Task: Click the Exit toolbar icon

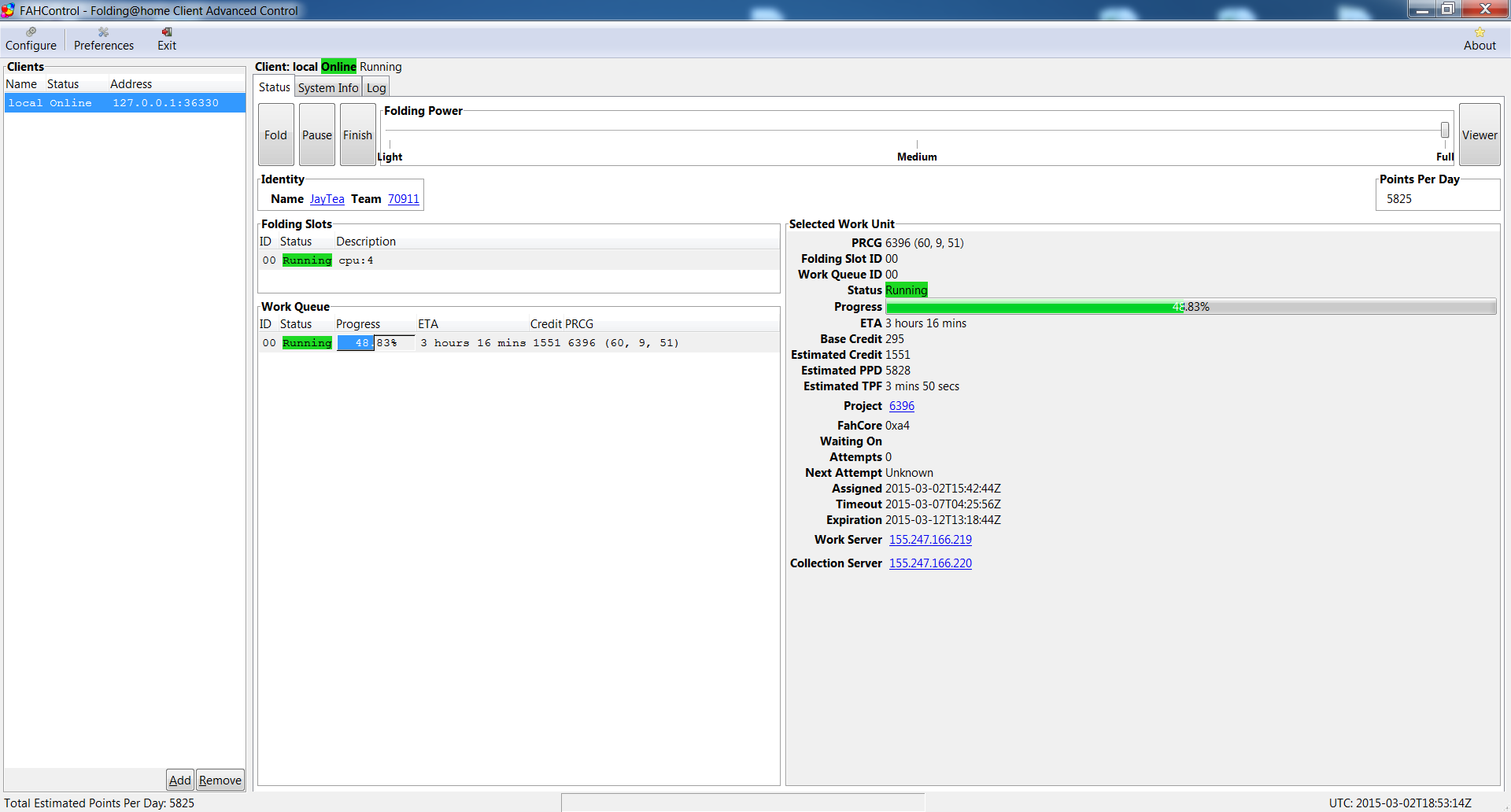Action: (x=167, y=39)
